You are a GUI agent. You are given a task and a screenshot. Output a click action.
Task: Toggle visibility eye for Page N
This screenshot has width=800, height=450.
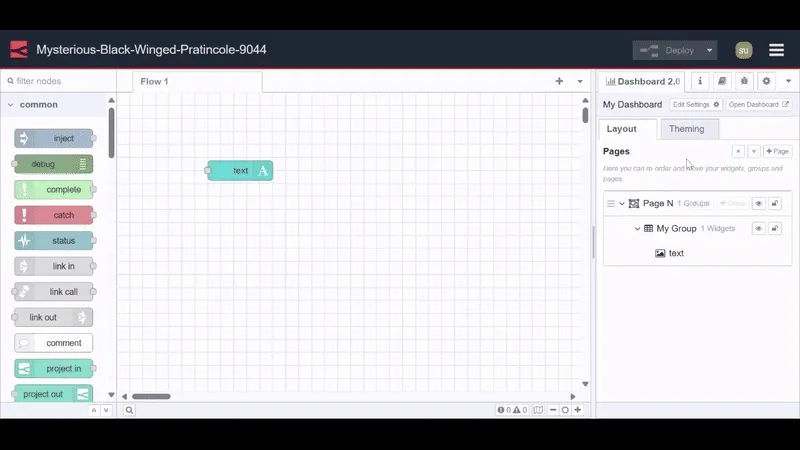coord(759,203)
